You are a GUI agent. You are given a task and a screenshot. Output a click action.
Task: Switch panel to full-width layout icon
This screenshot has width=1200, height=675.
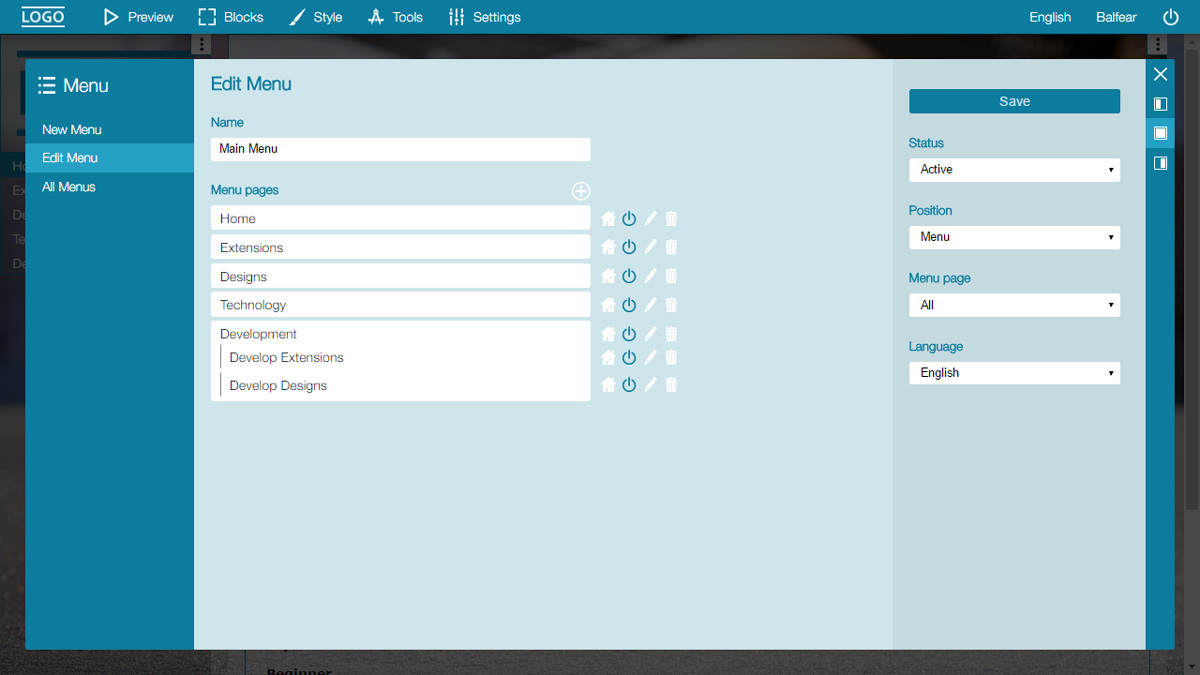click(x=1160, y=133)
